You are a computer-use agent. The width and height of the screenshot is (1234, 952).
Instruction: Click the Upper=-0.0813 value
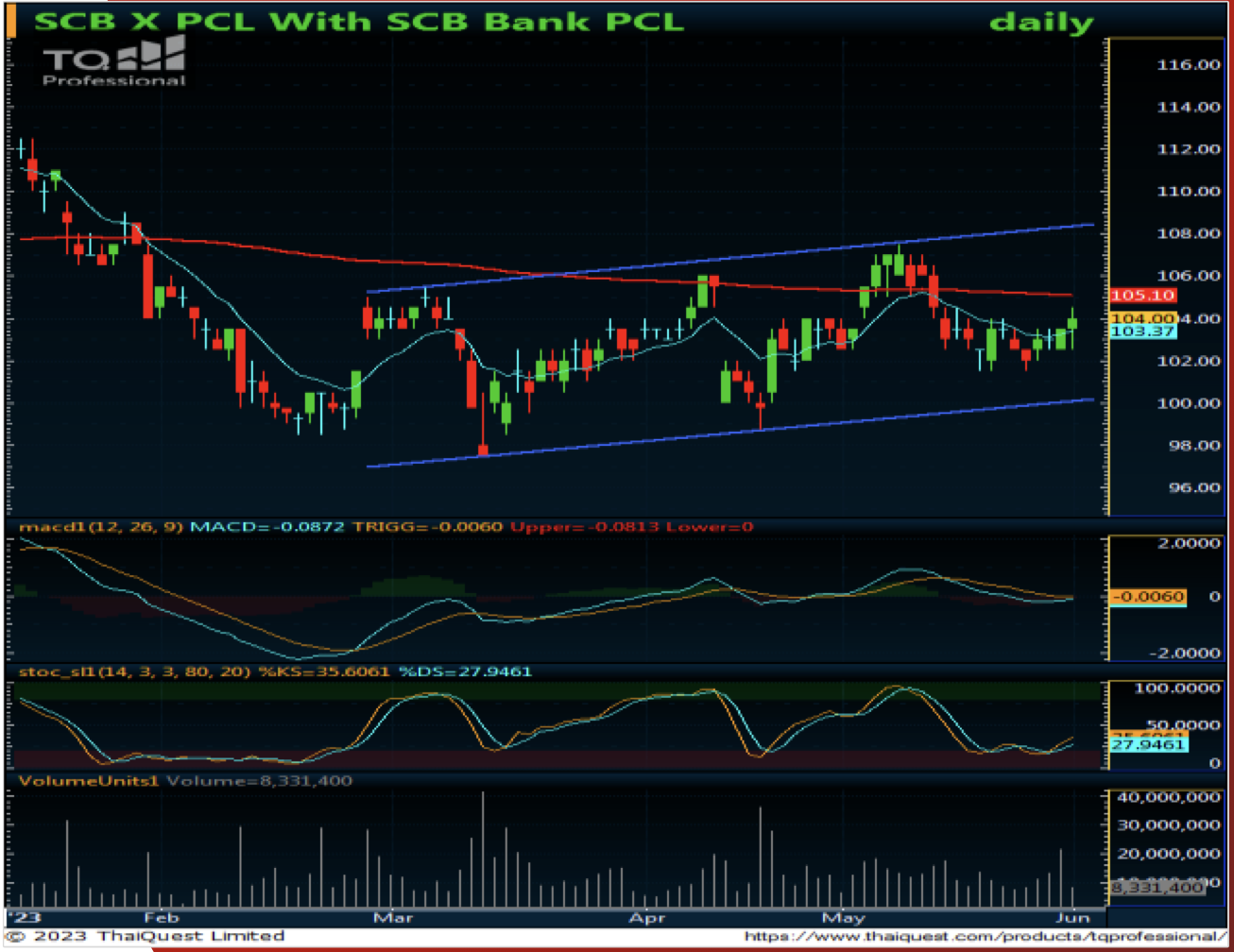(x=585, y=526)
